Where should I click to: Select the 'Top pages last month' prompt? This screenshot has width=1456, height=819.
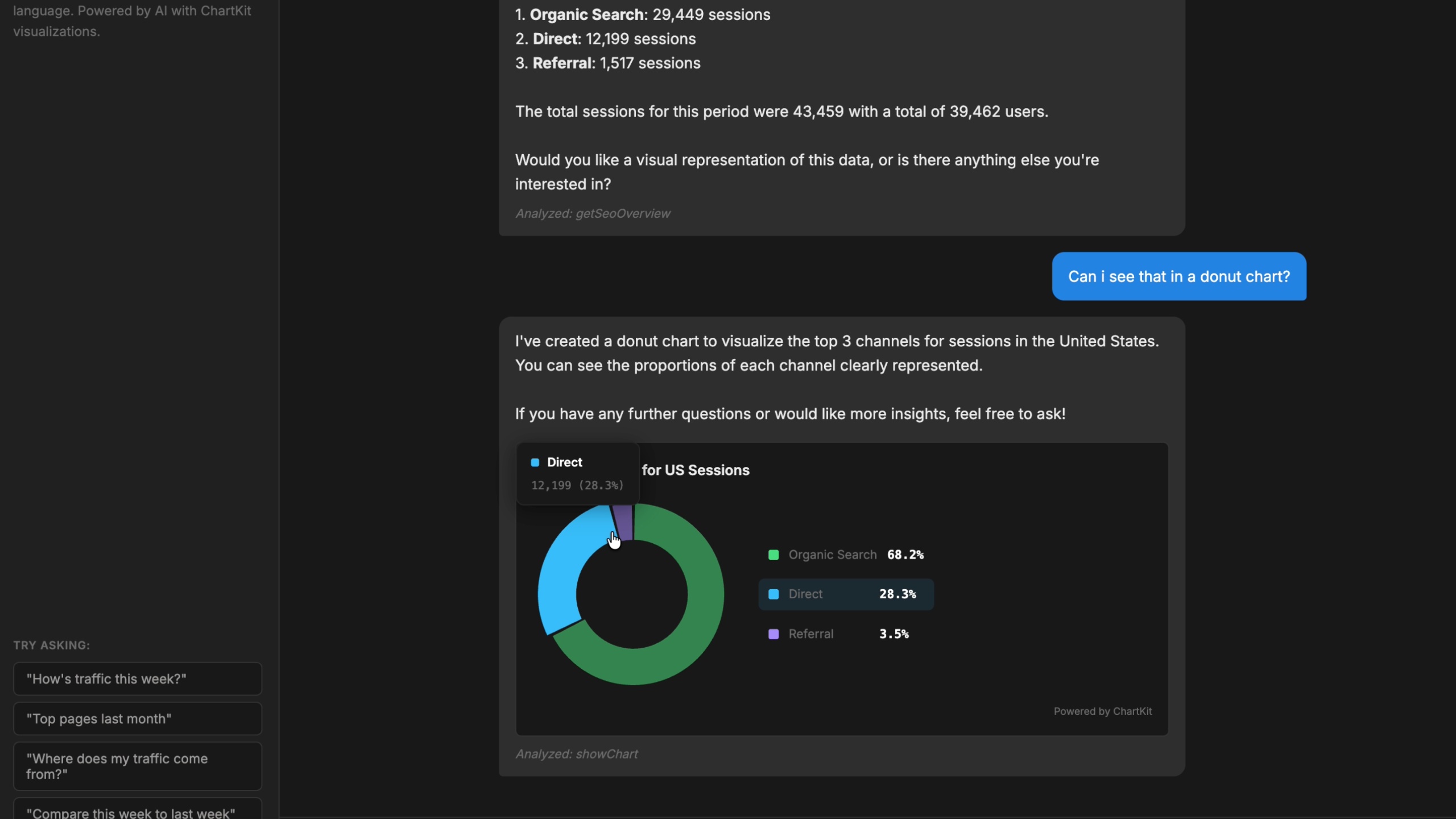[136, 718]
